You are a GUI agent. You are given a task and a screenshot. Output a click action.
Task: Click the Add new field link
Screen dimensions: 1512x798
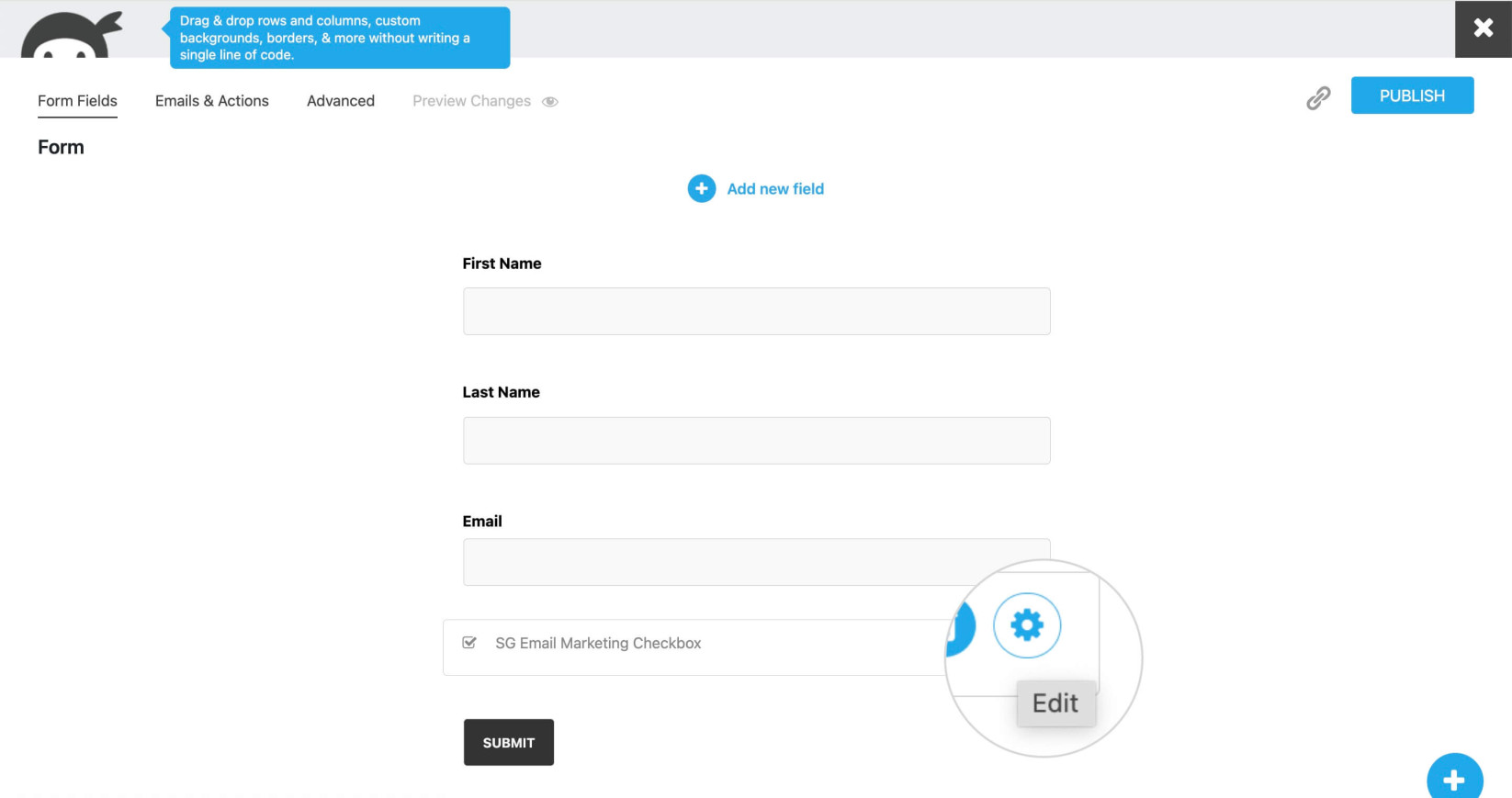pyautogui.click(x=775, y=188)
